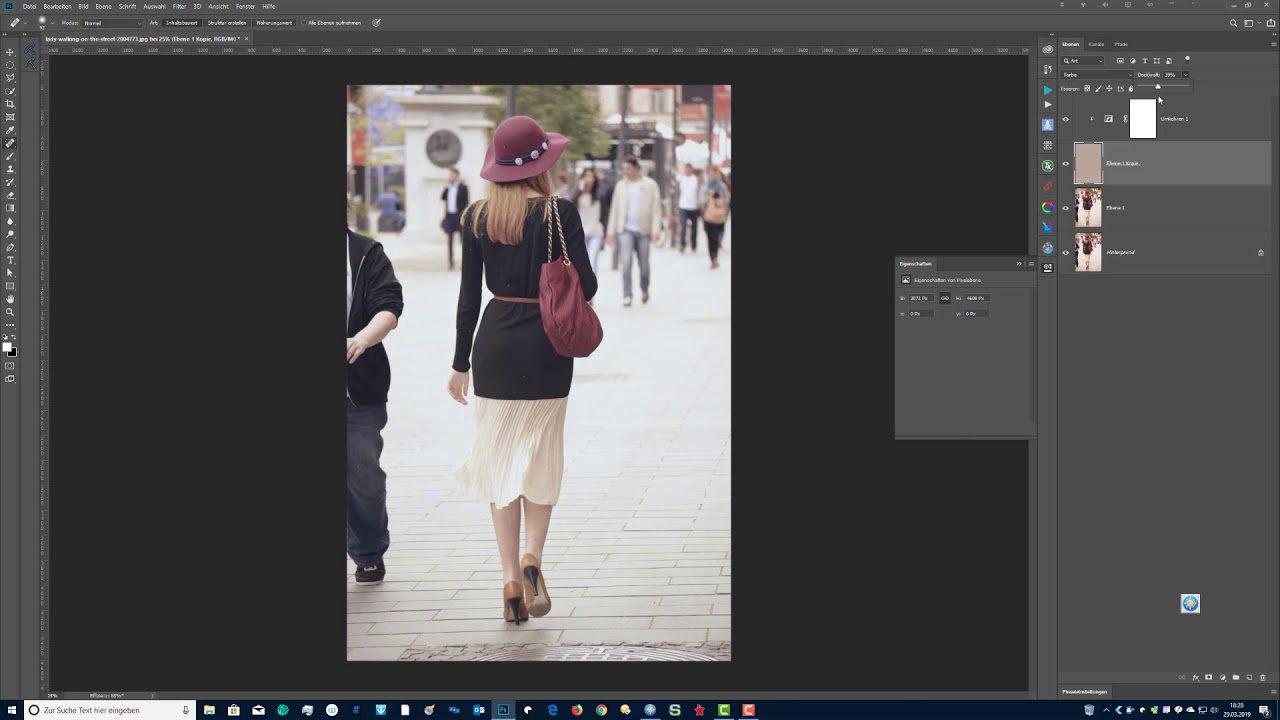Switch to the Kanäle tab

[1096, 44]
